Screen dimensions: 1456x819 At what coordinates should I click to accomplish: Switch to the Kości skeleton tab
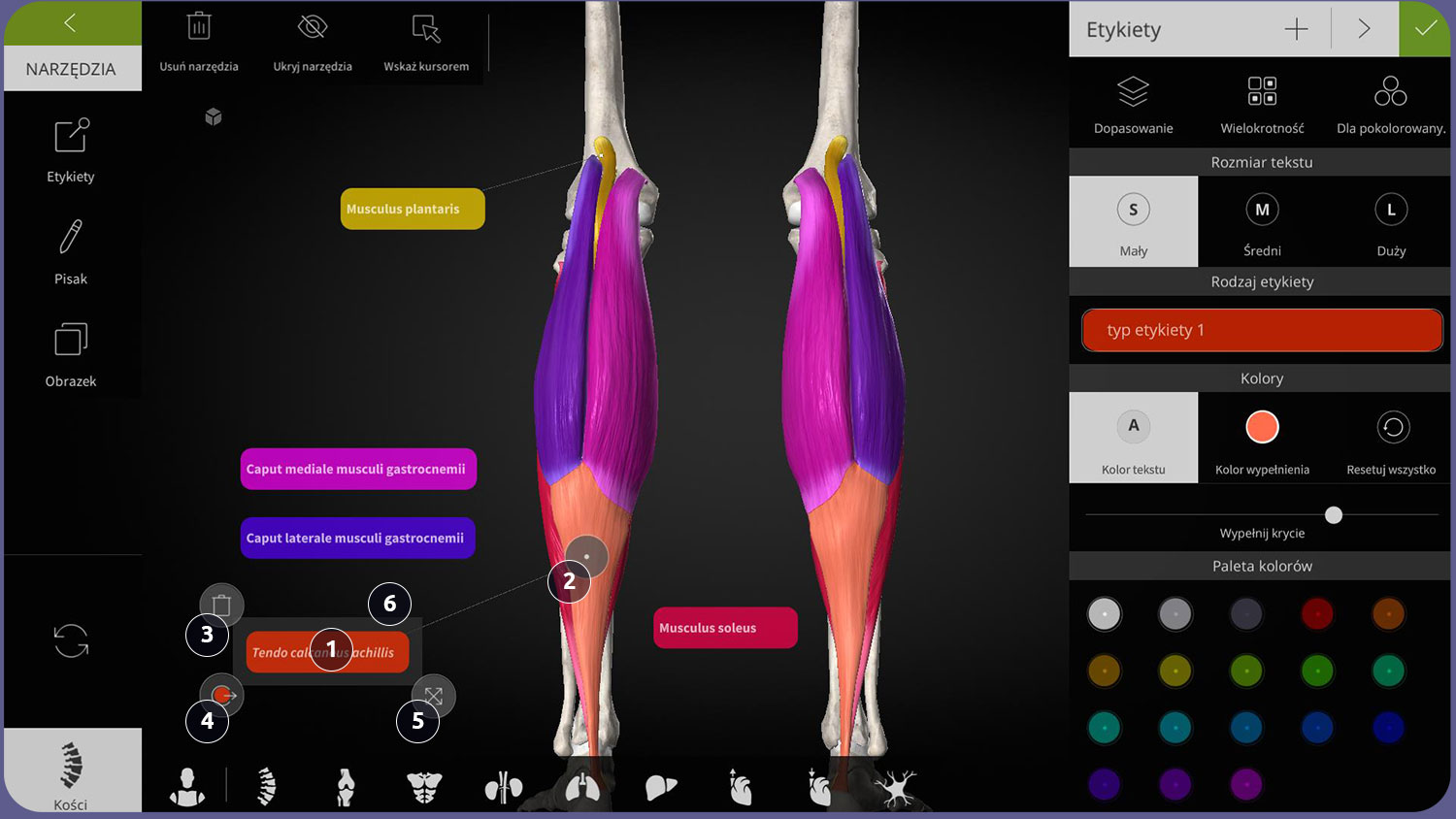coord(71,771)
